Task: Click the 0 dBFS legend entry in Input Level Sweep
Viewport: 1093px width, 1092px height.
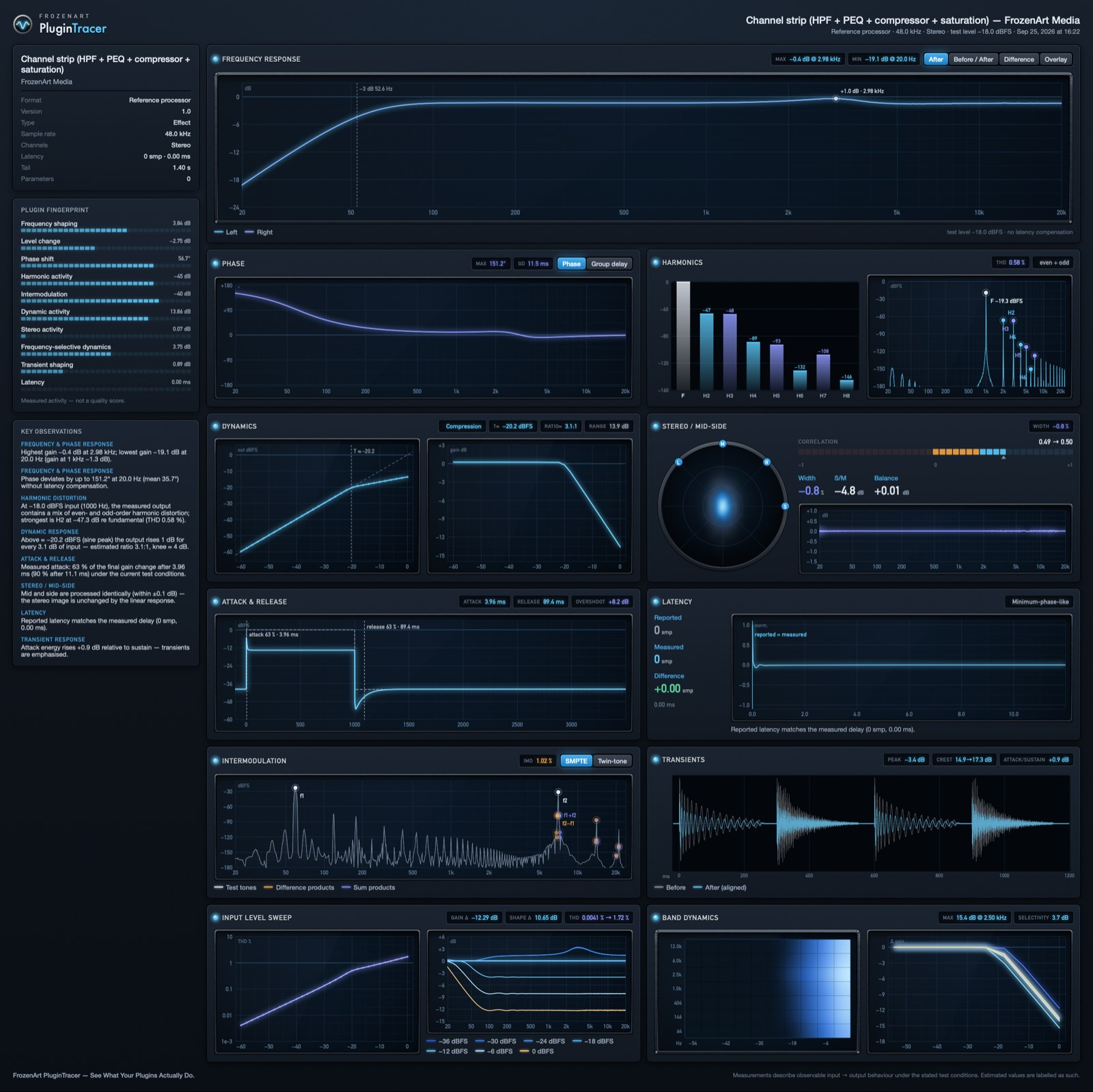Action: pos(537,1052)
